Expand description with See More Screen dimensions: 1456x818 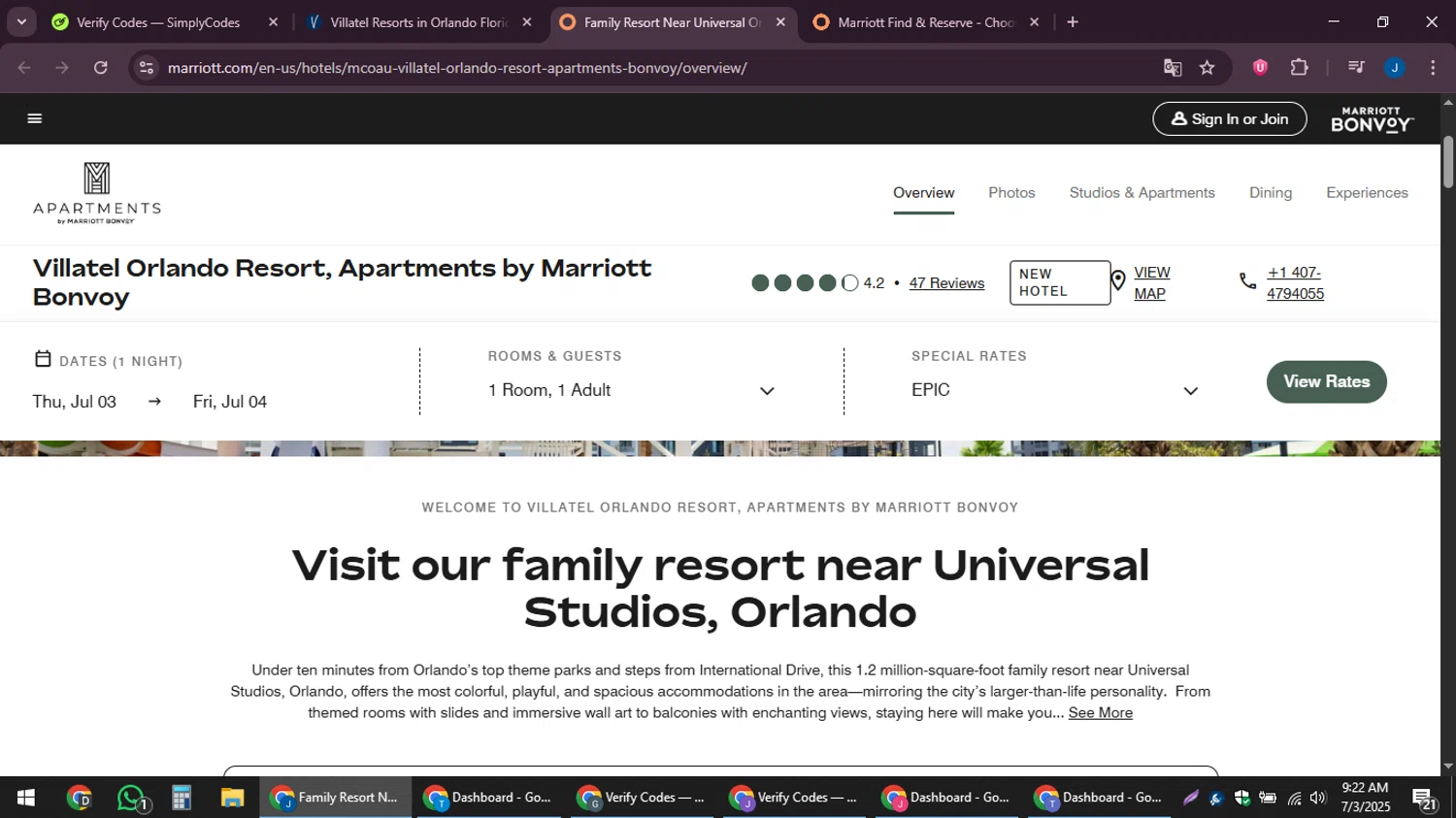click(x=1100, y=713)
